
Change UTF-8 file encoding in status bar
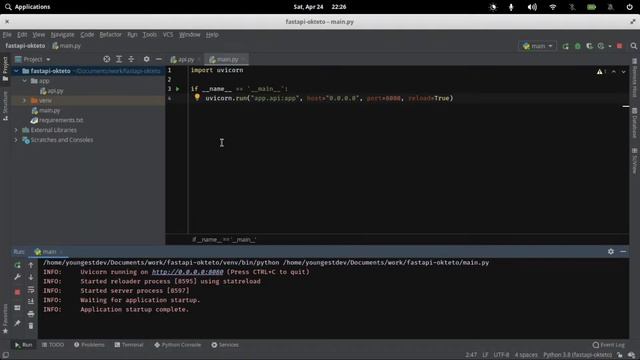pyautogui.click(x=501, y=355)
